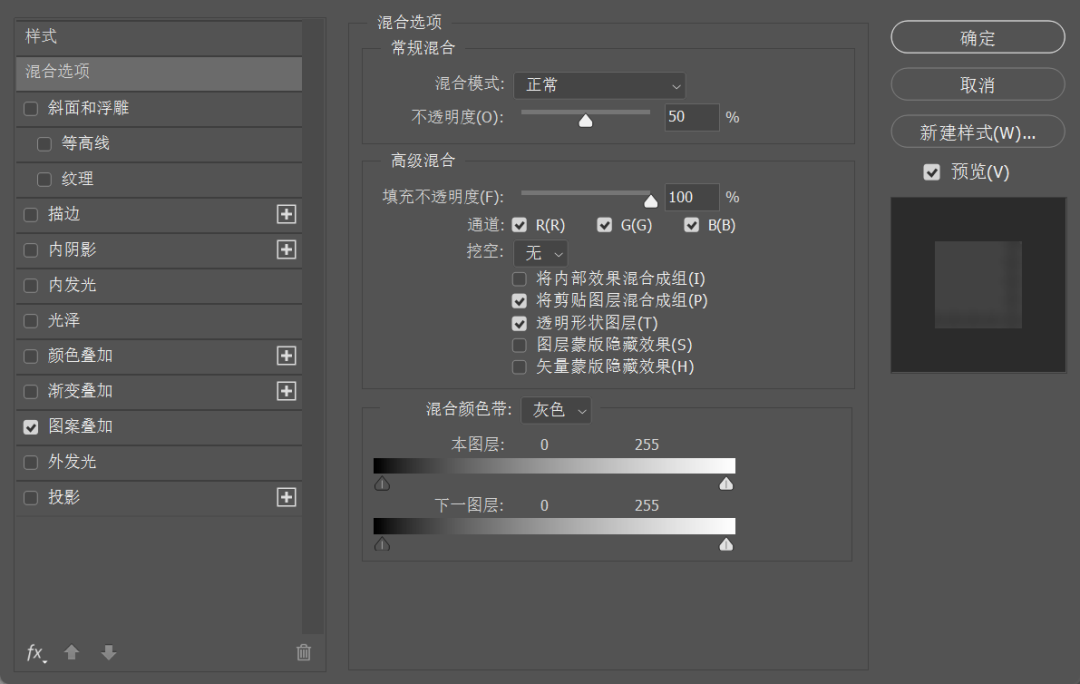Enable 等高线 checkbox

click(44, 144)
